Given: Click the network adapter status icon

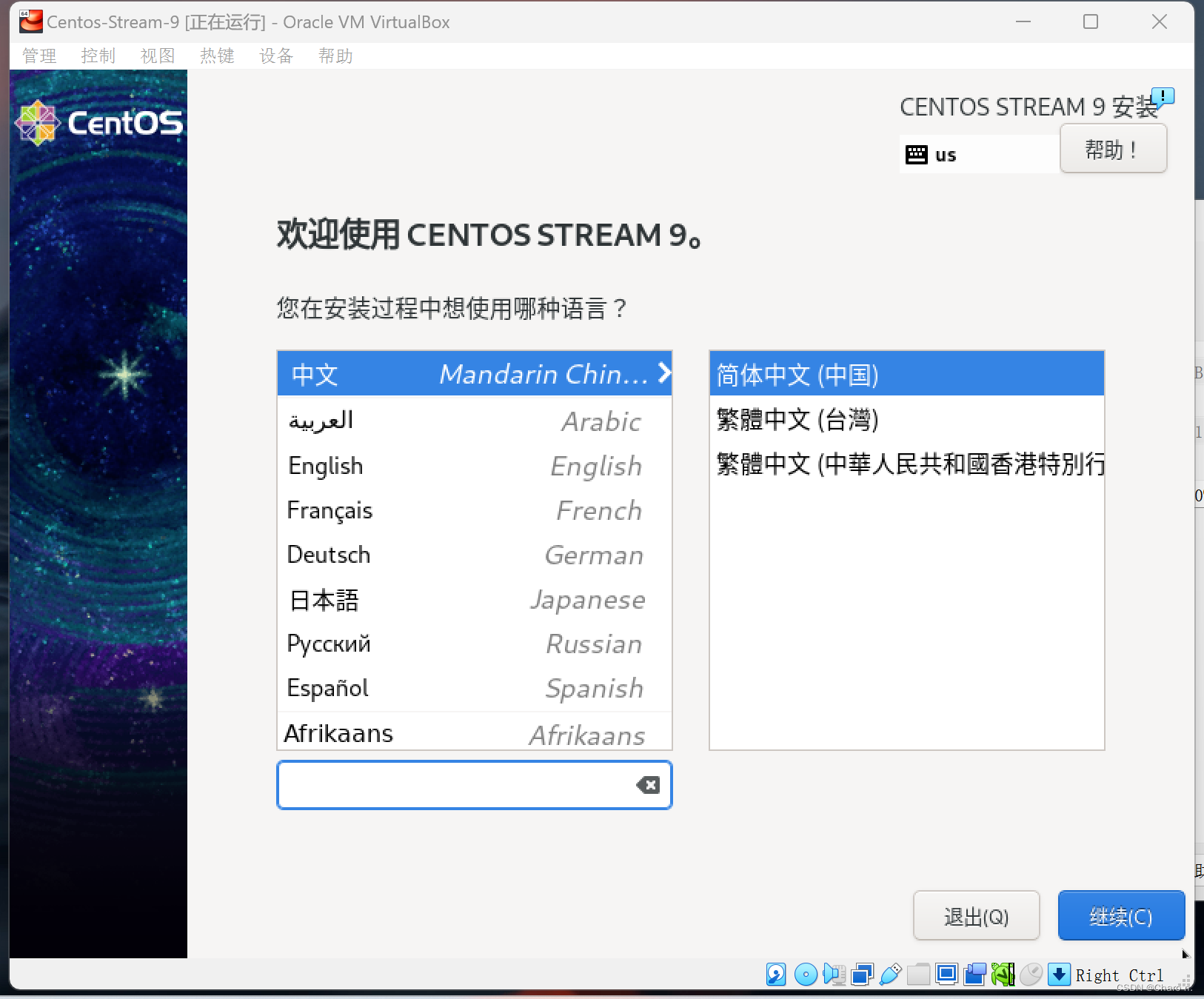Looking at the screenshot, I should tap(862, 974).
